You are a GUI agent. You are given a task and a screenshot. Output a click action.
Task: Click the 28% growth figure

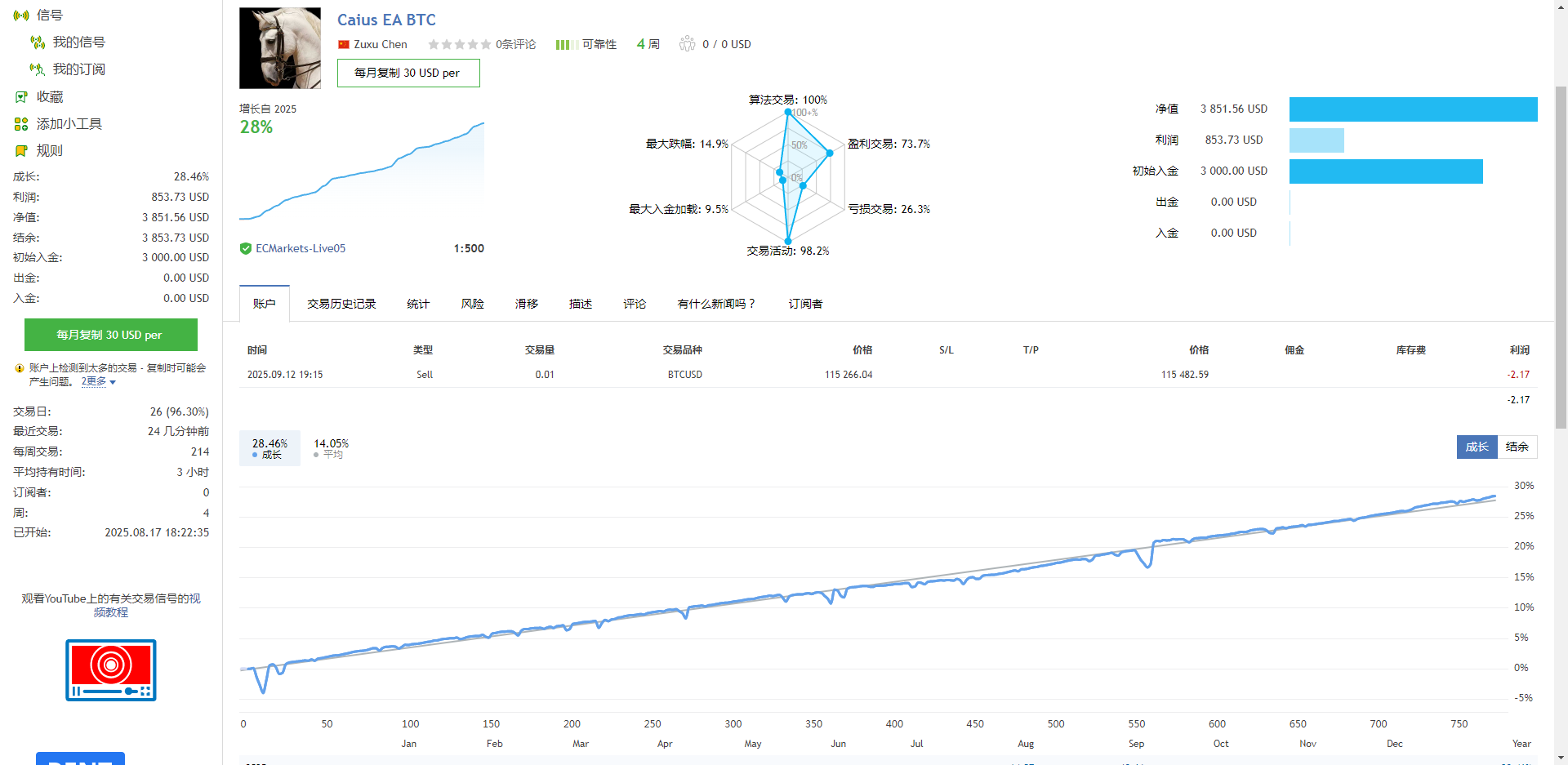pyautogui.click(x=256, y=127)
